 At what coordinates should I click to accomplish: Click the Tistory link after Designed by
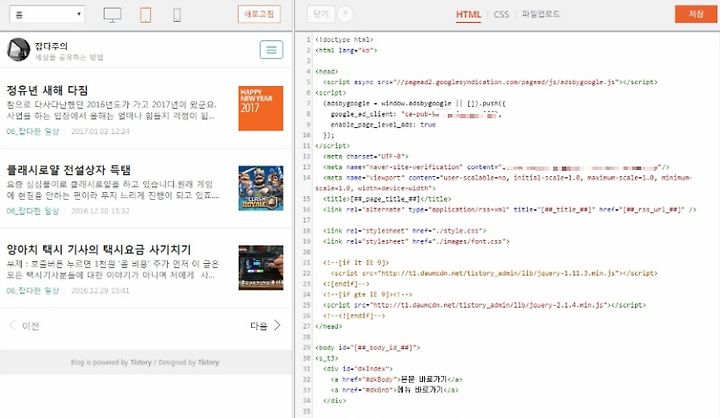tap(208, 362)
